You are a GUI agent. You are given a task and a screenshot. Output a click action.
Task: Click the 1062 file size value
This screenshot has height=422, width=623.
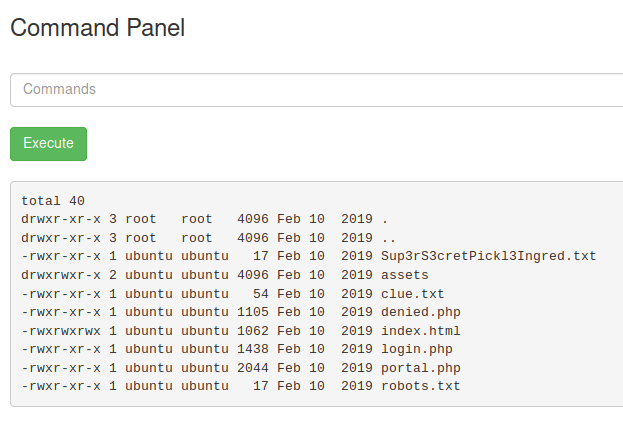[253, 331]
